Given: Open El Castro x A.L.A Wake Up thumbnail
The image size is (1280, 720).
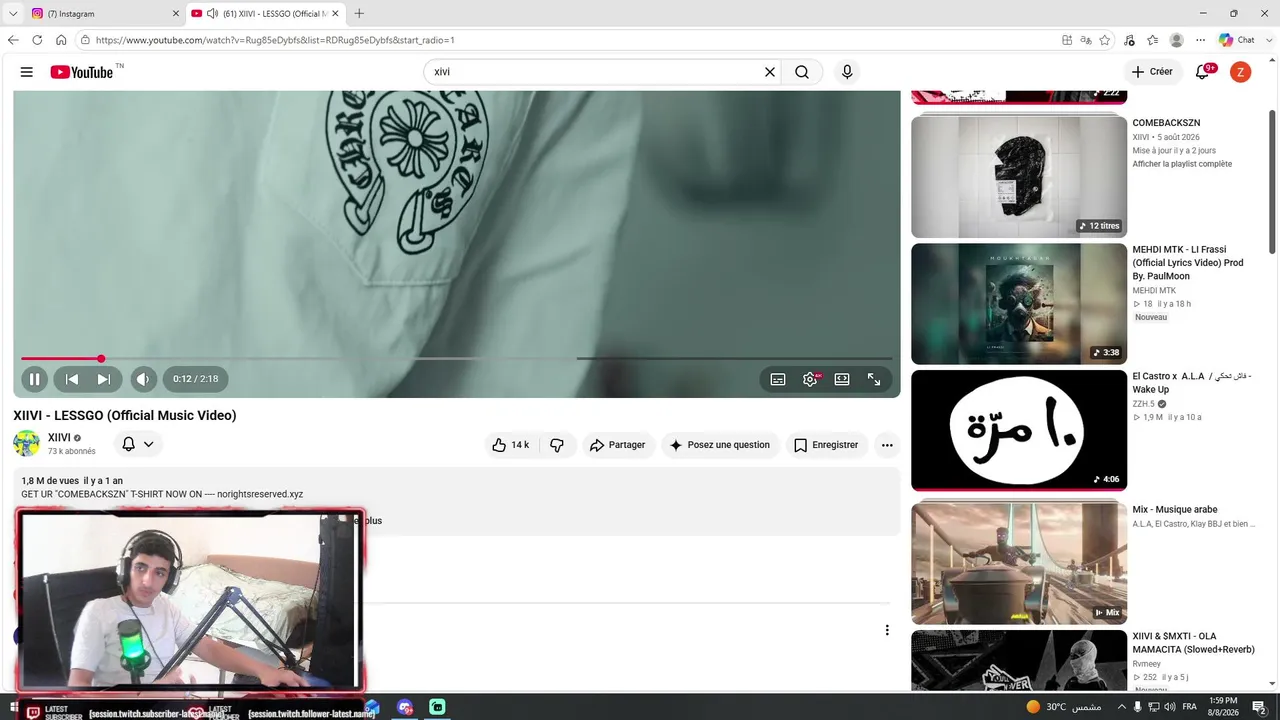Looking at the screenshot, I should tap(1019, 431).
